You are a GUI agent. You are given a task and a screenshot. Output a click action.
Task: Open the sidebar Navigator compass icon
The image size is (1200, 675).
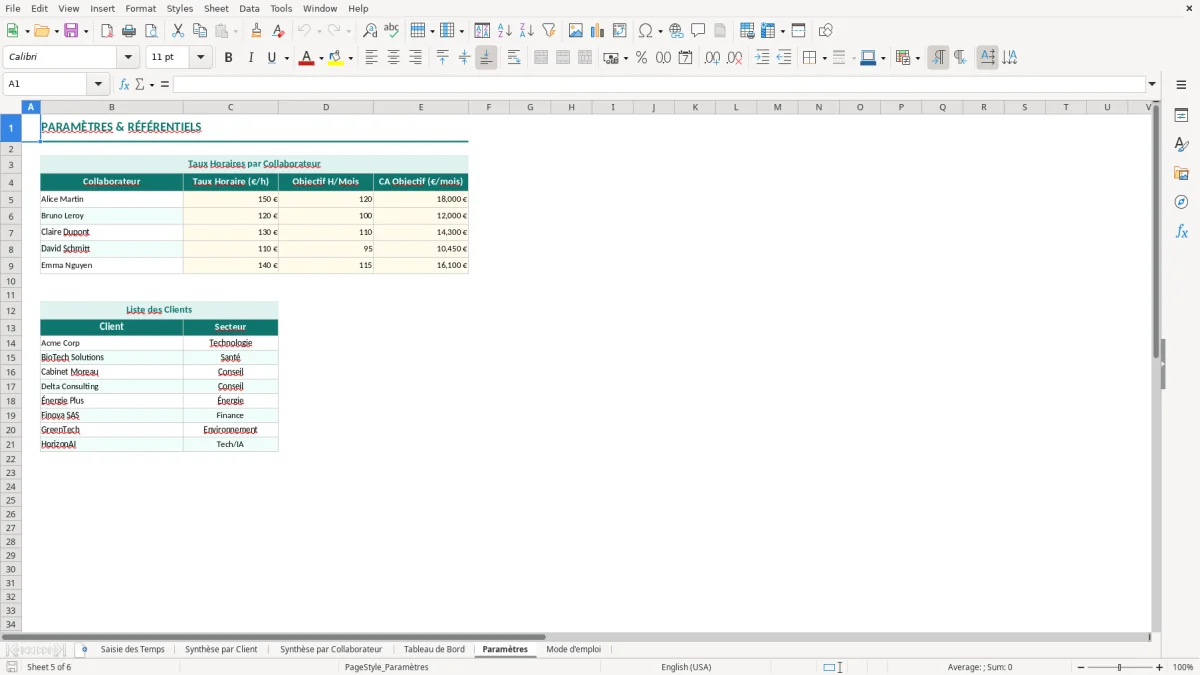click(x=1181, y=203)
